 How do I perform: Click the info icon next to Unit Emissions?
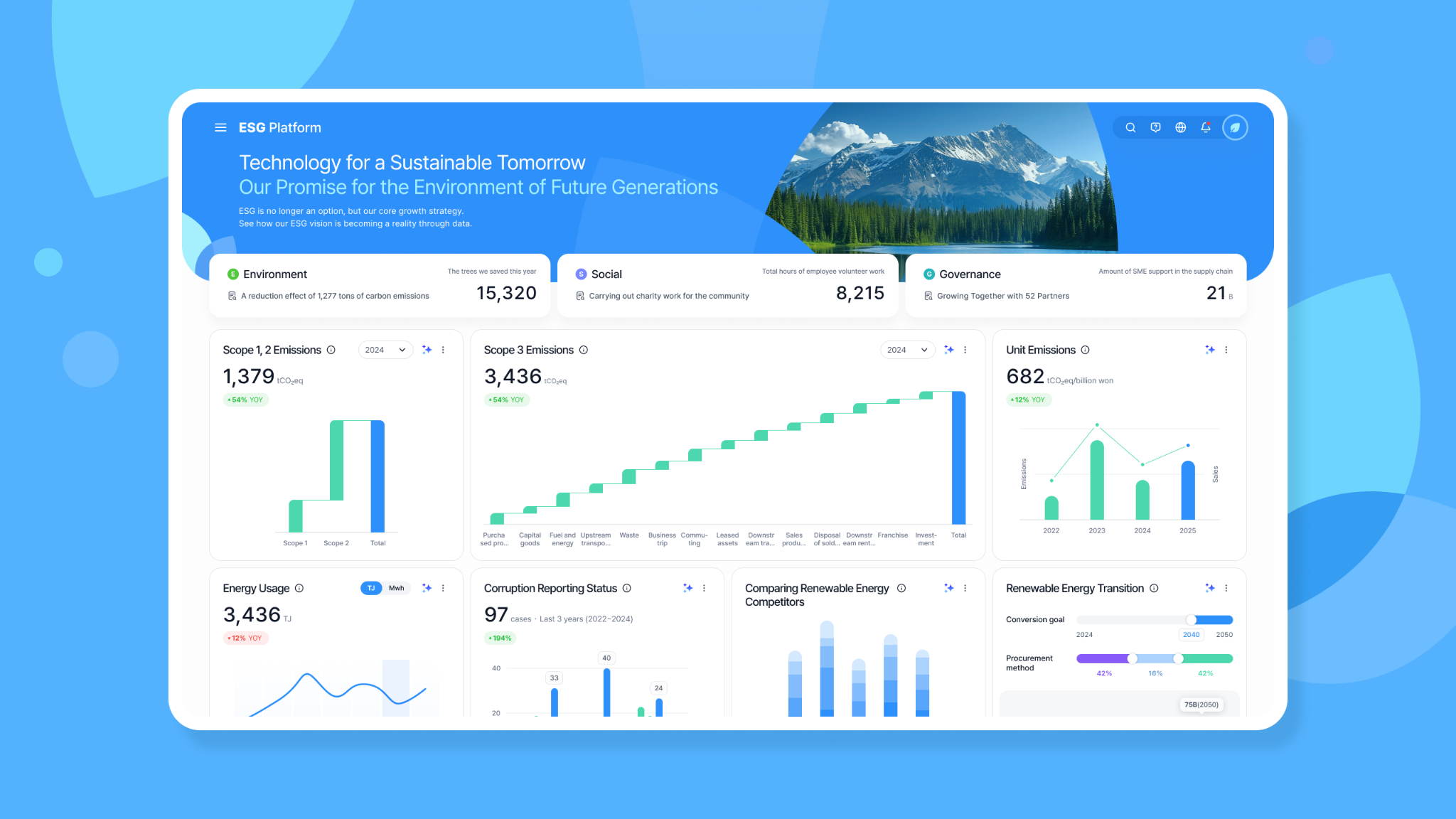pyautogui.click(x=1086, y=350)
